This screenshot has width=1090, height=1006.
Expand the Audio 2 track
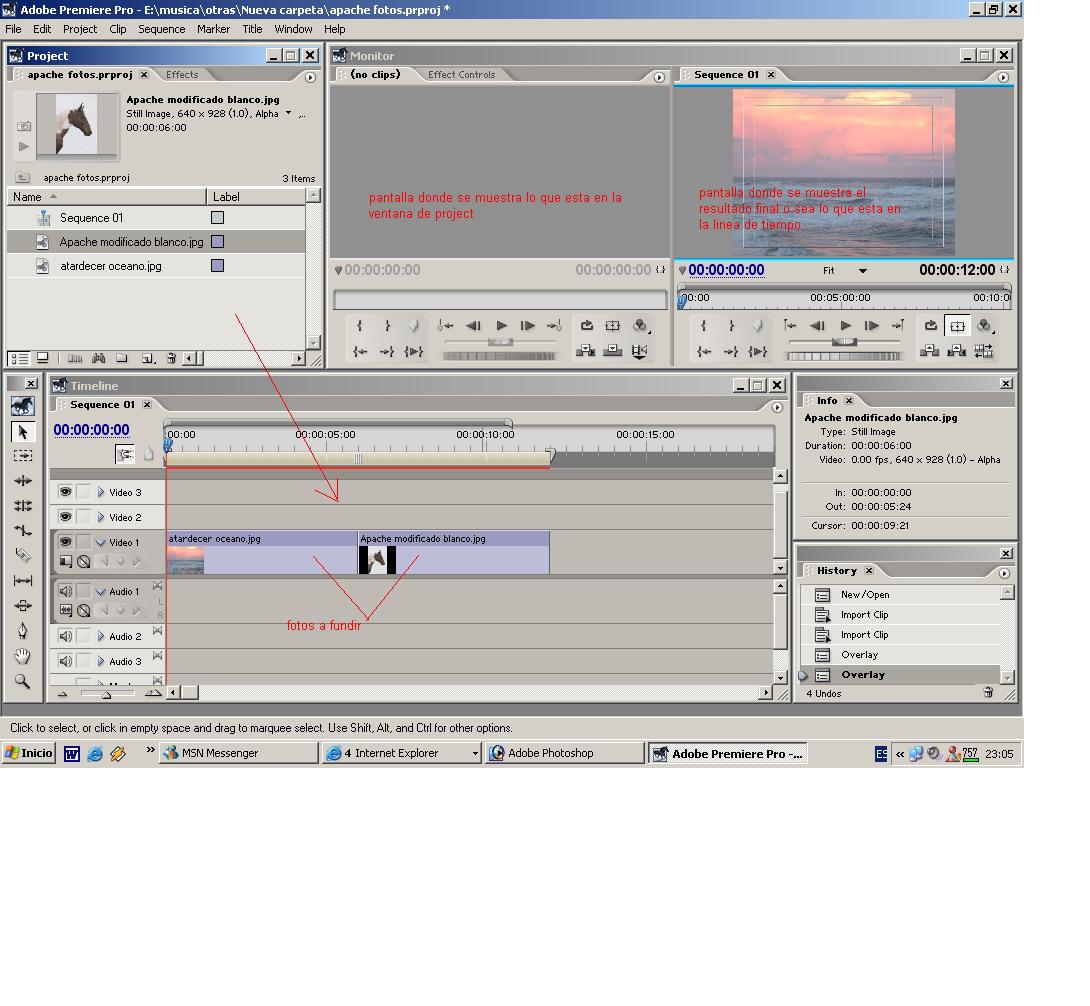(101, 636)
